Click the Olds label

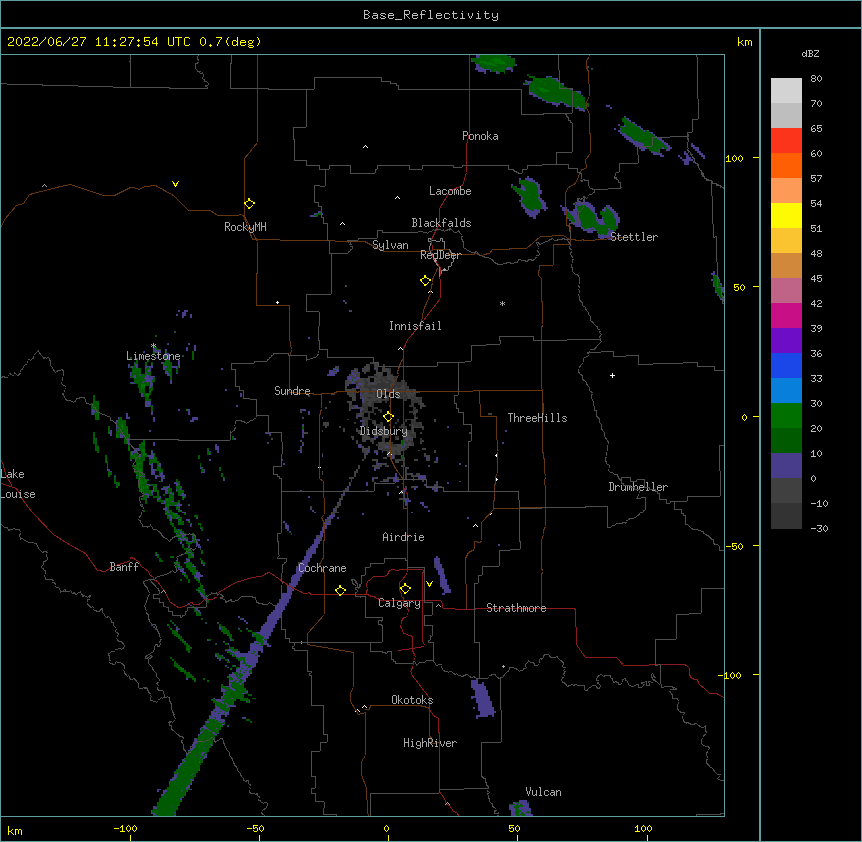tap(388, 394)
